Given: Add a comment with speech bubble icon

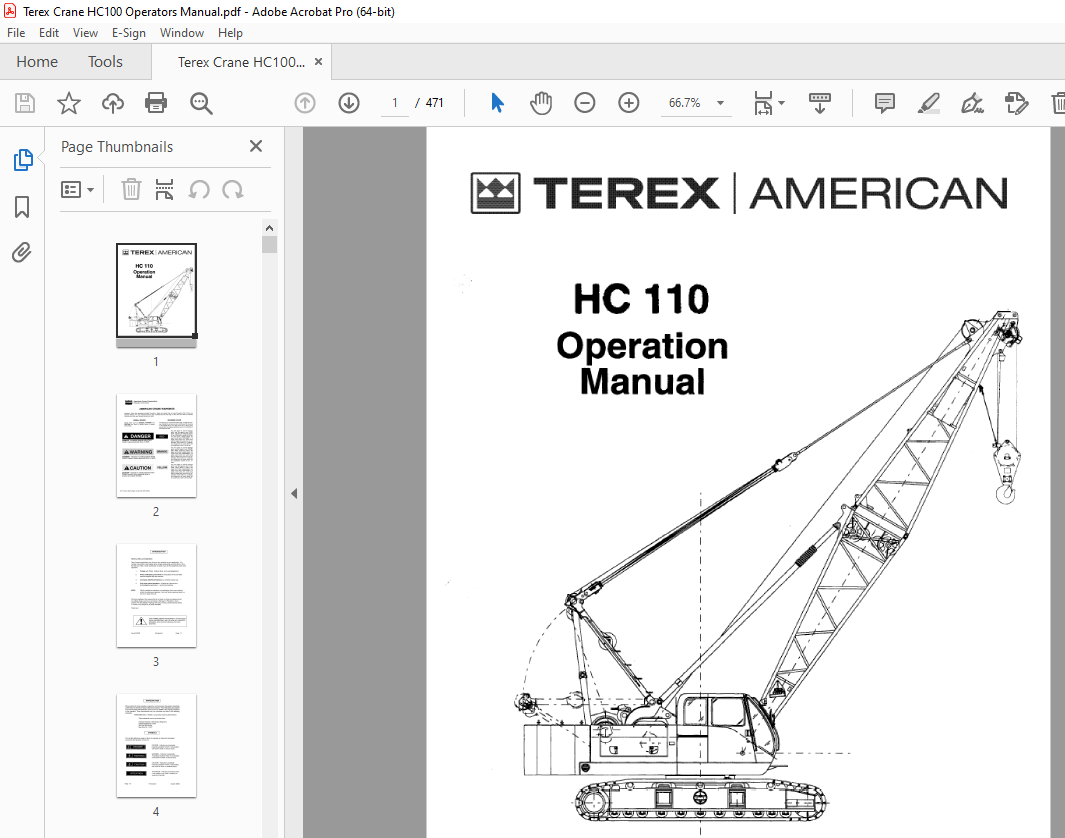Looking at the screenshot, I should coord(884,103).
